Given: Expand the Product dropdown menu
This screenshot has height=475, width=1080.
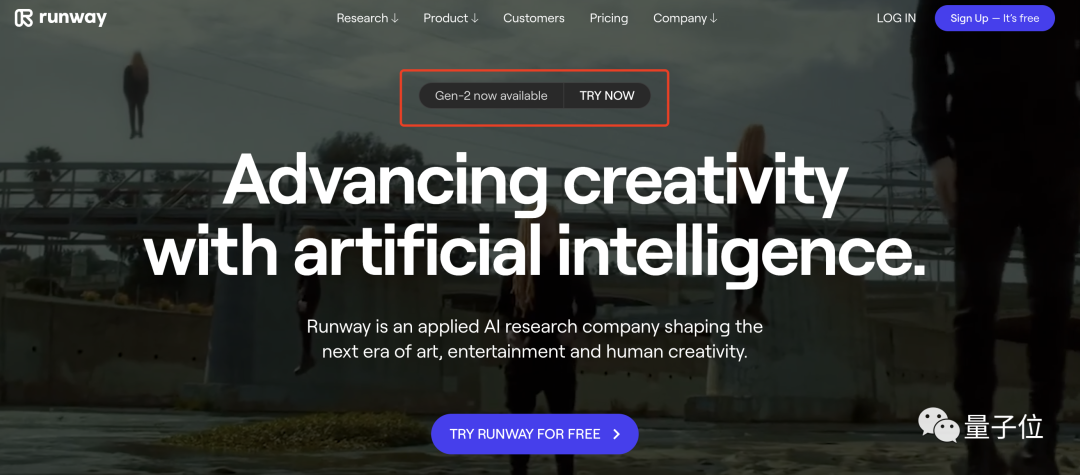Looking at the screenshot, I should click(450, 19).
